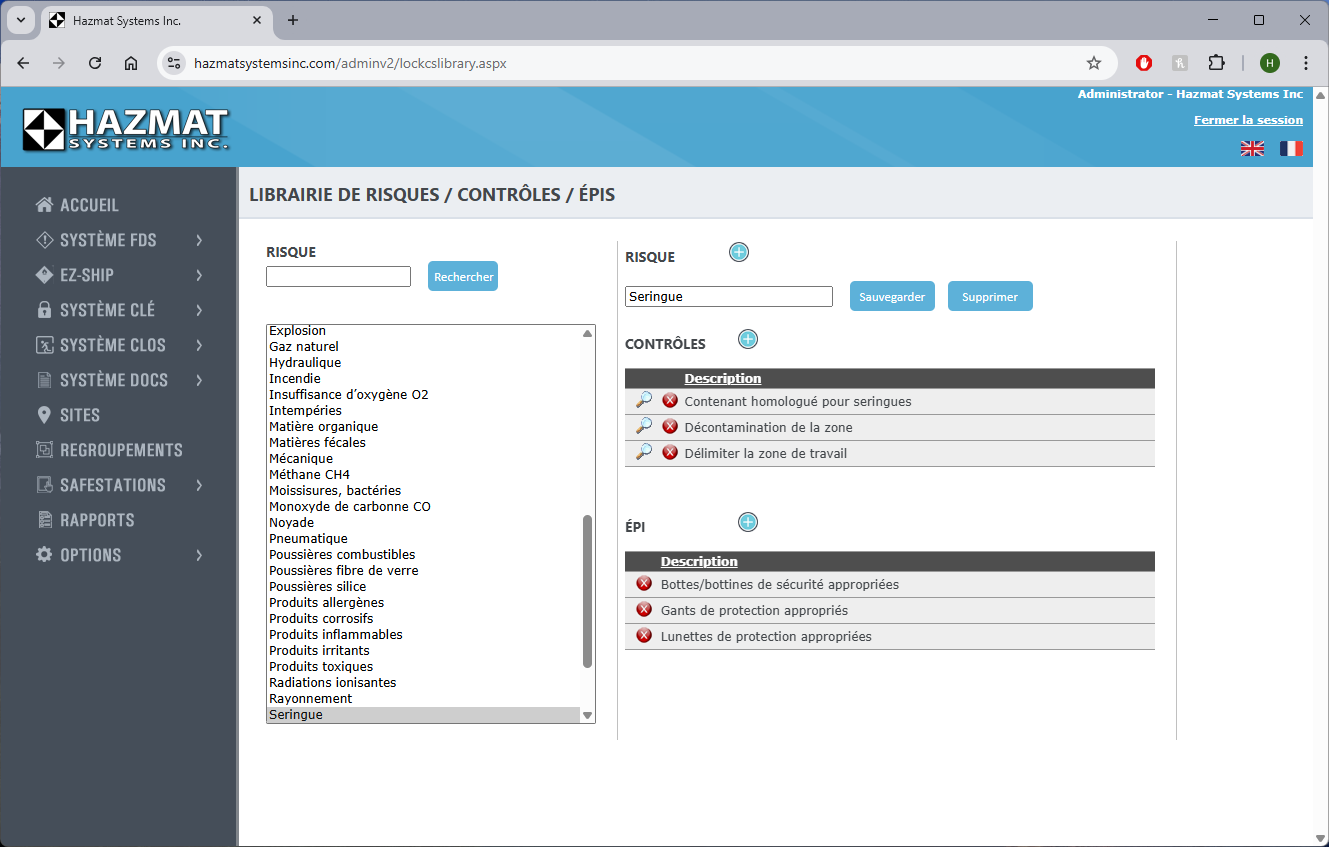
Task: Click the risk list scrollbar down arrow
Action: pos(588,715)
